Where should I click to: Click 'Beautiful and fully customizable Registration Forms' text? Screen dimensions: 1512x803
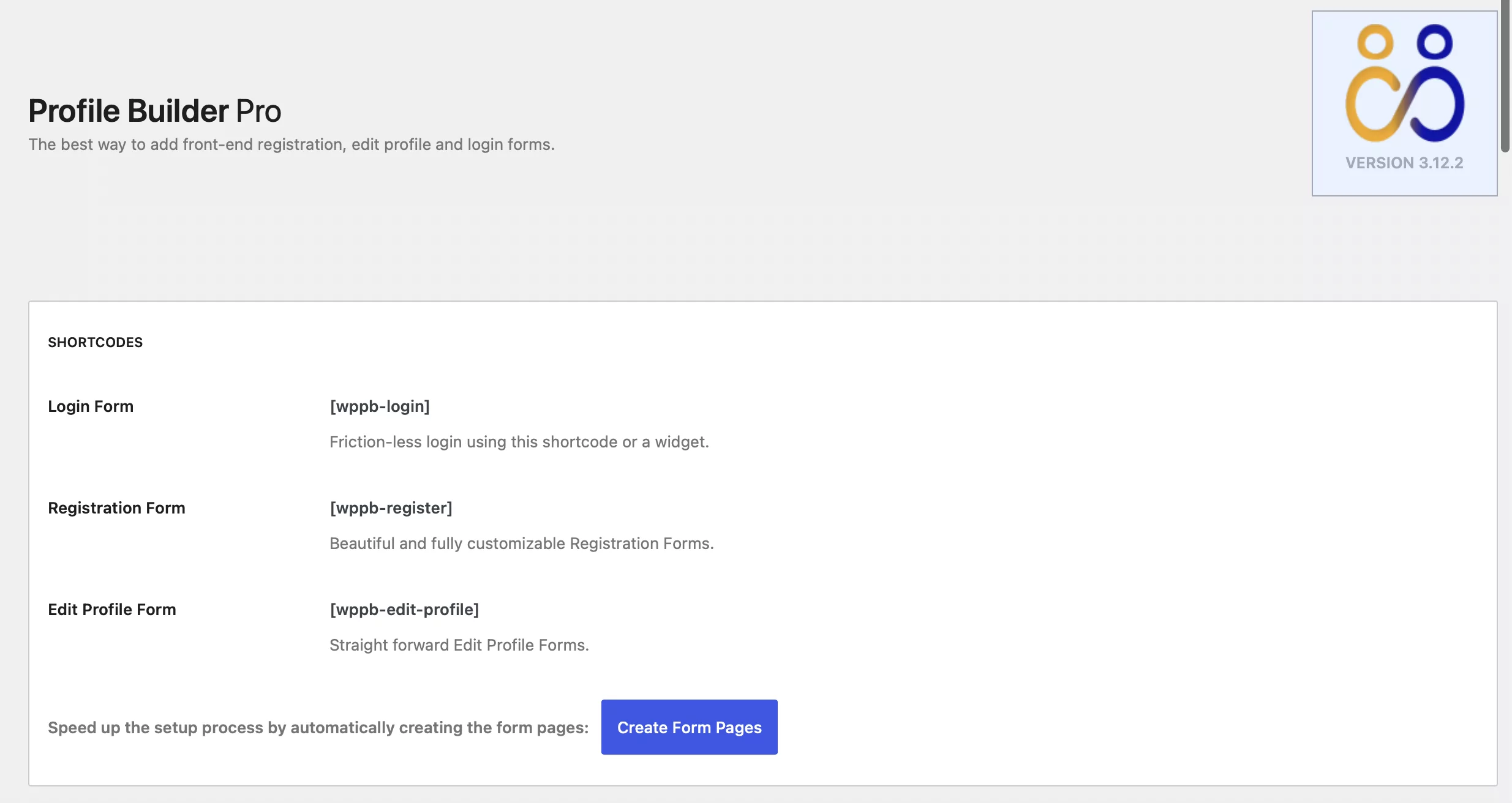522,543
